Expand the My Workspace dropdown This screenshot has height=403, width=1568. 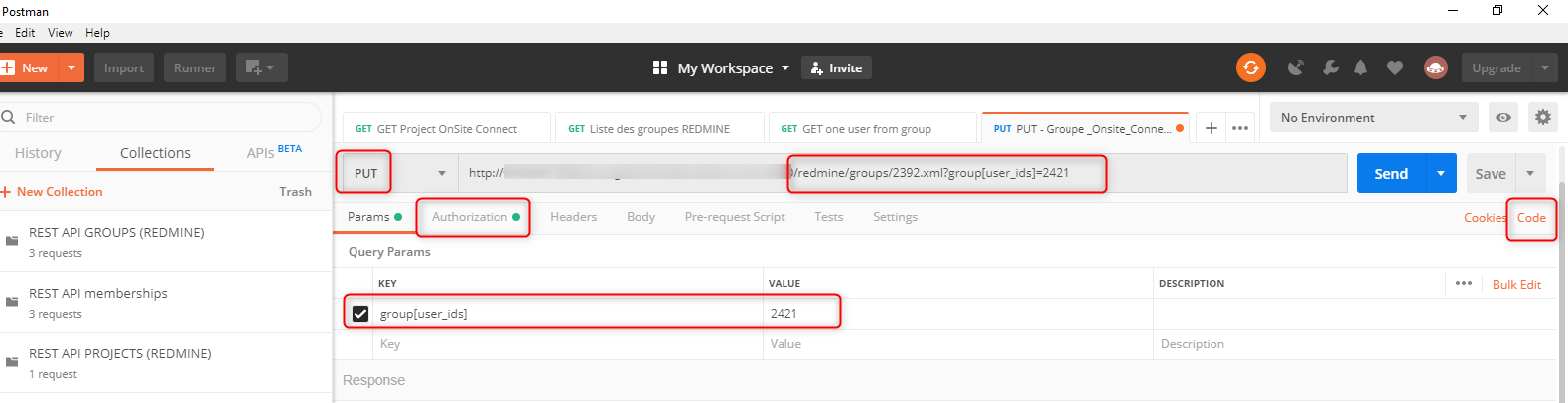click(784, 67)
